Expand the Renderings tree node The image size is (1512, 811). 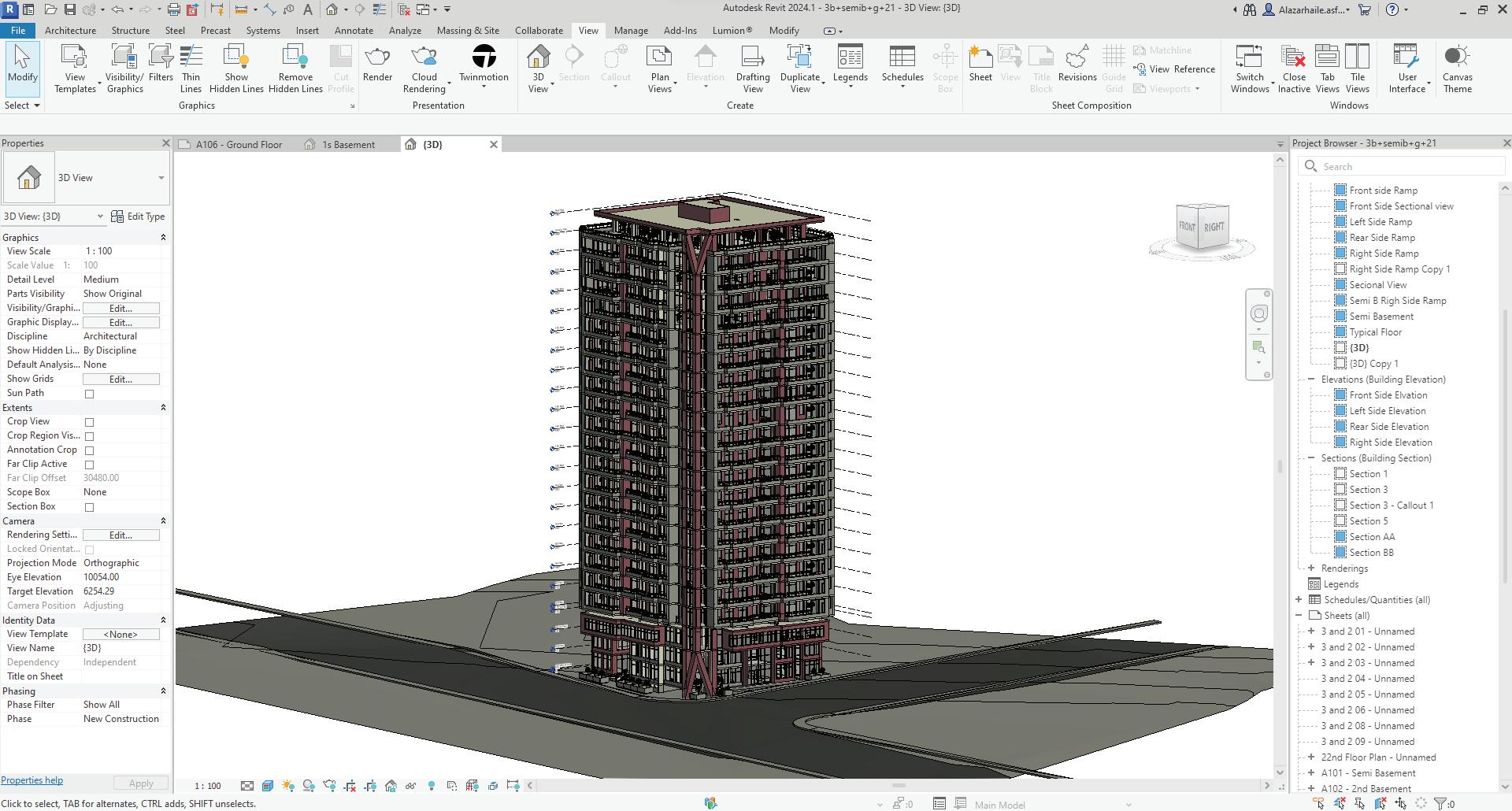click(1311, 568)
